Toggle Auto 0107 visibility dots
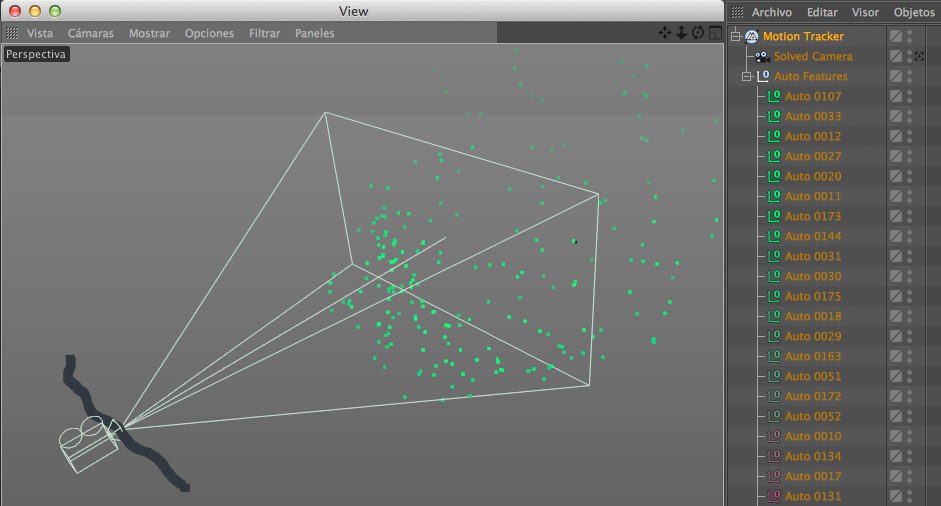The width and height of the screenshot is (941, 506). click(910, 96)
